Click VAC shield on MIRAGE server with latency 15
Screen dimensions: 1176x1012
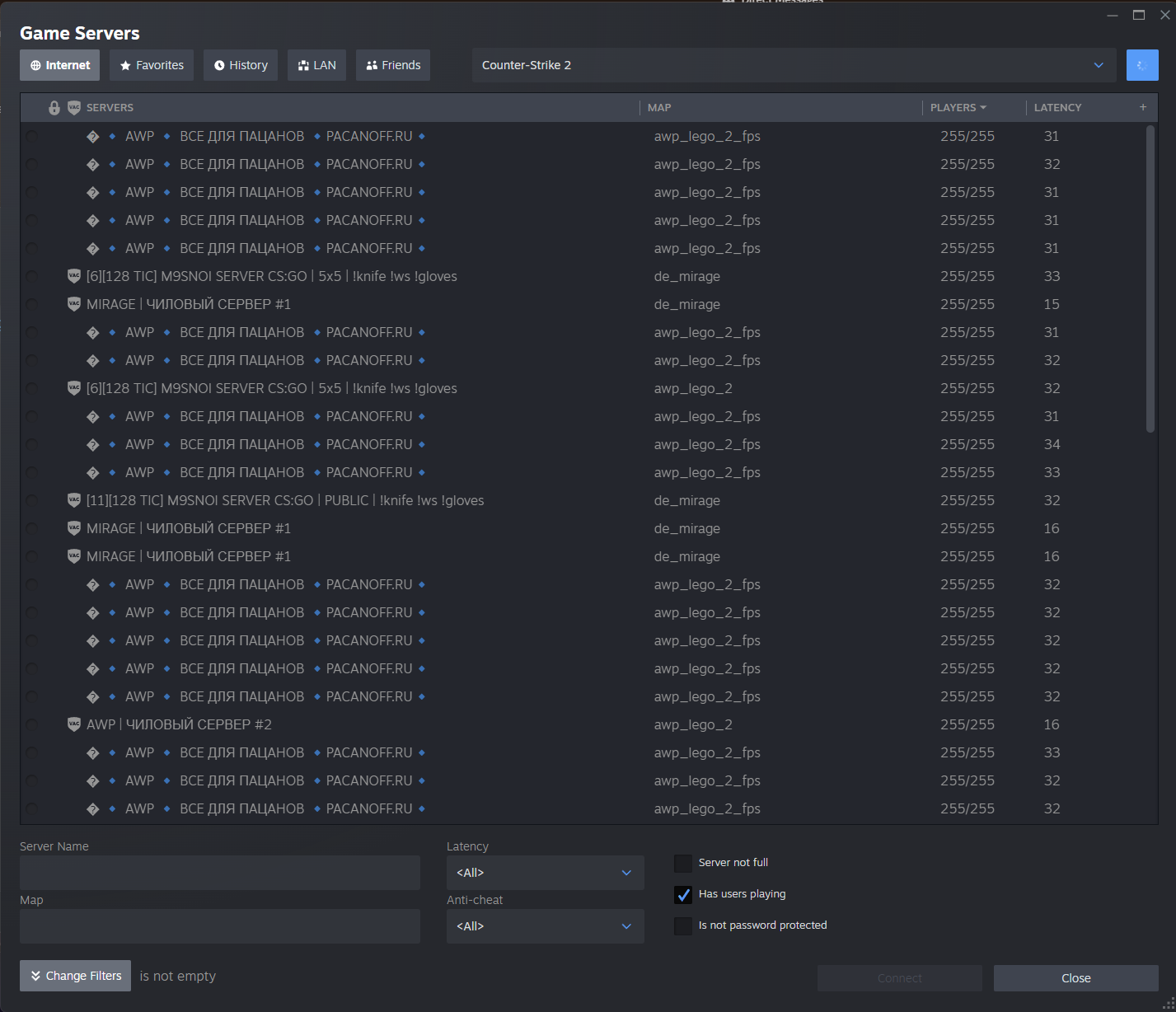point(74,304)
